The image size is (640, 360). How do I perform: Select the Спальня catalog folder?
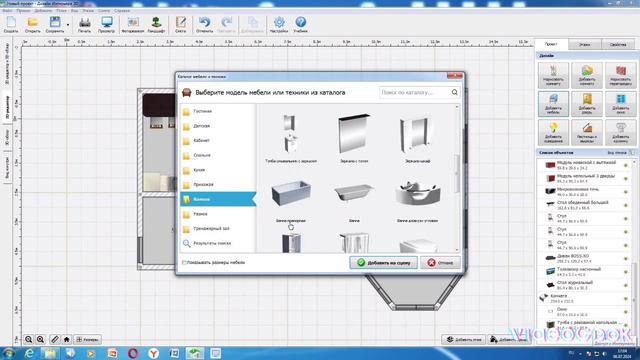click(218, 155)
